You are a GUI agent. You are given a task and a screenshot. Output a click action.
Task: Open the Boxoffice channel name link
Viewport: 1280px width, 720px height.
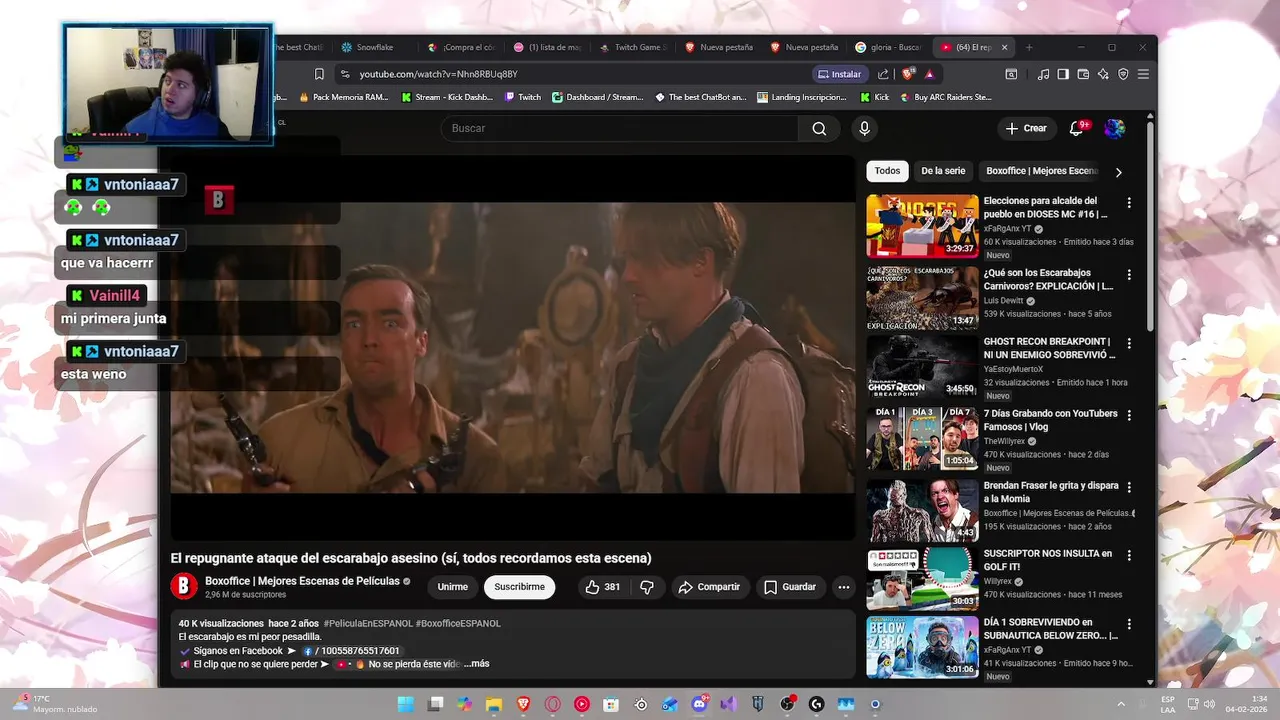pyautogui.click(x=302, y=581)
